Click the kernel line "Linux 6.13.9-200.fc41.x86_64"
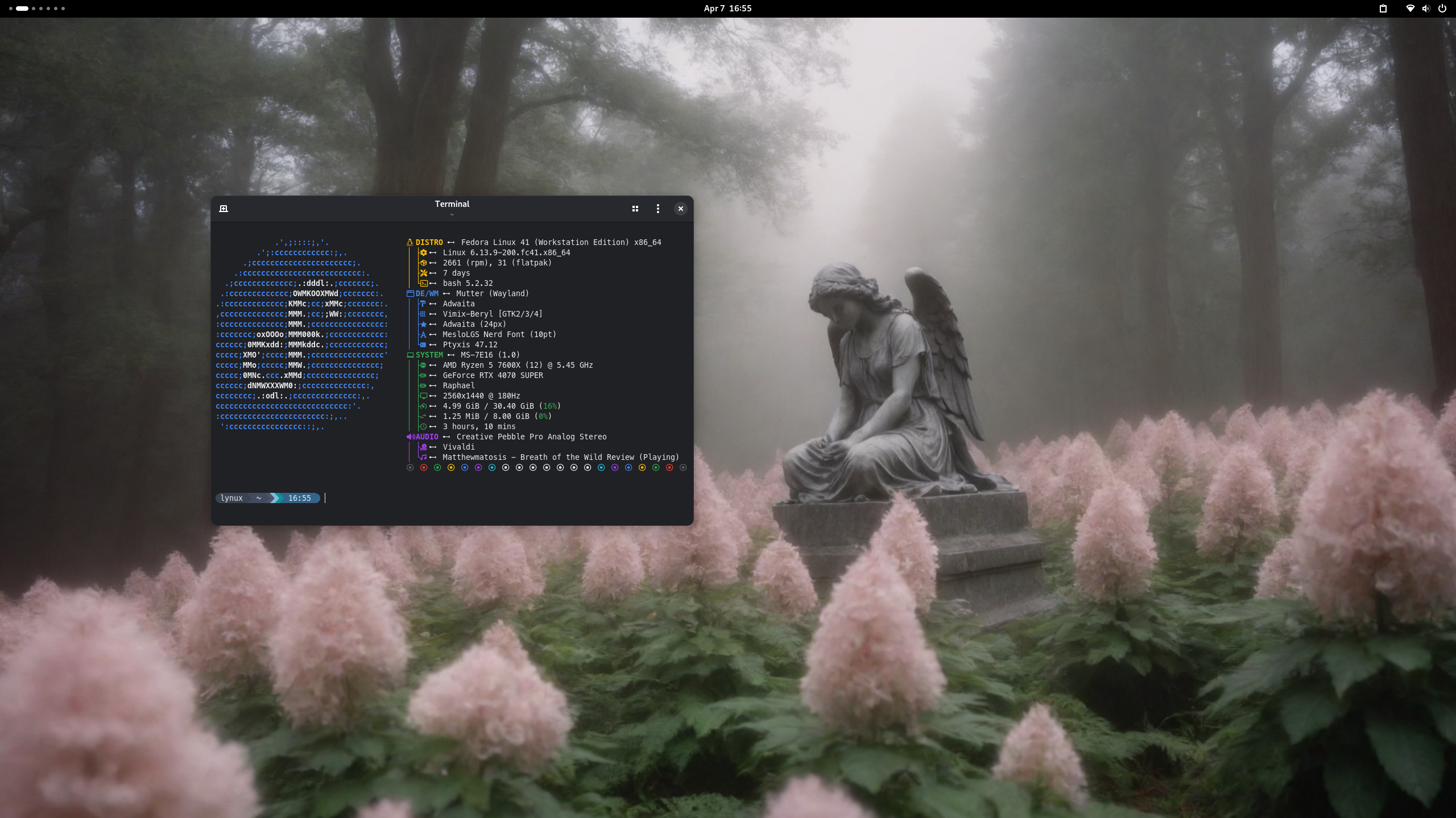The image size is (1456, 818). (506, 252)
